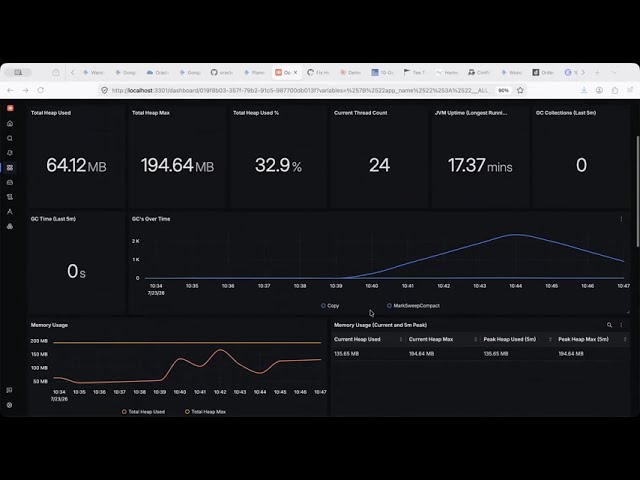Viewport: 640px width, 480px height.
Task: Switch to the Tee T browser tab
Action: pos(415,72)
